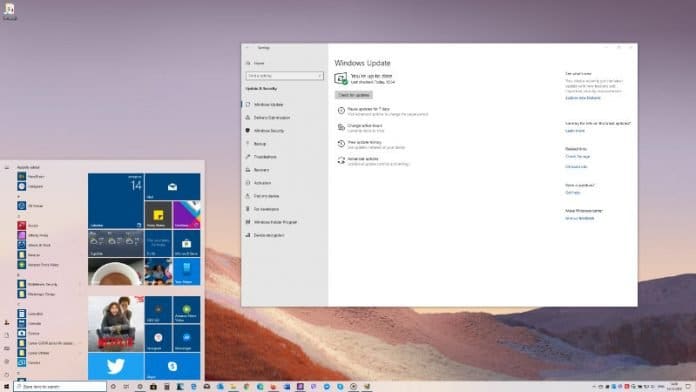Open the Messenger tile
The height and width of the screenshot is (392, 696).
tap(186, 338)
